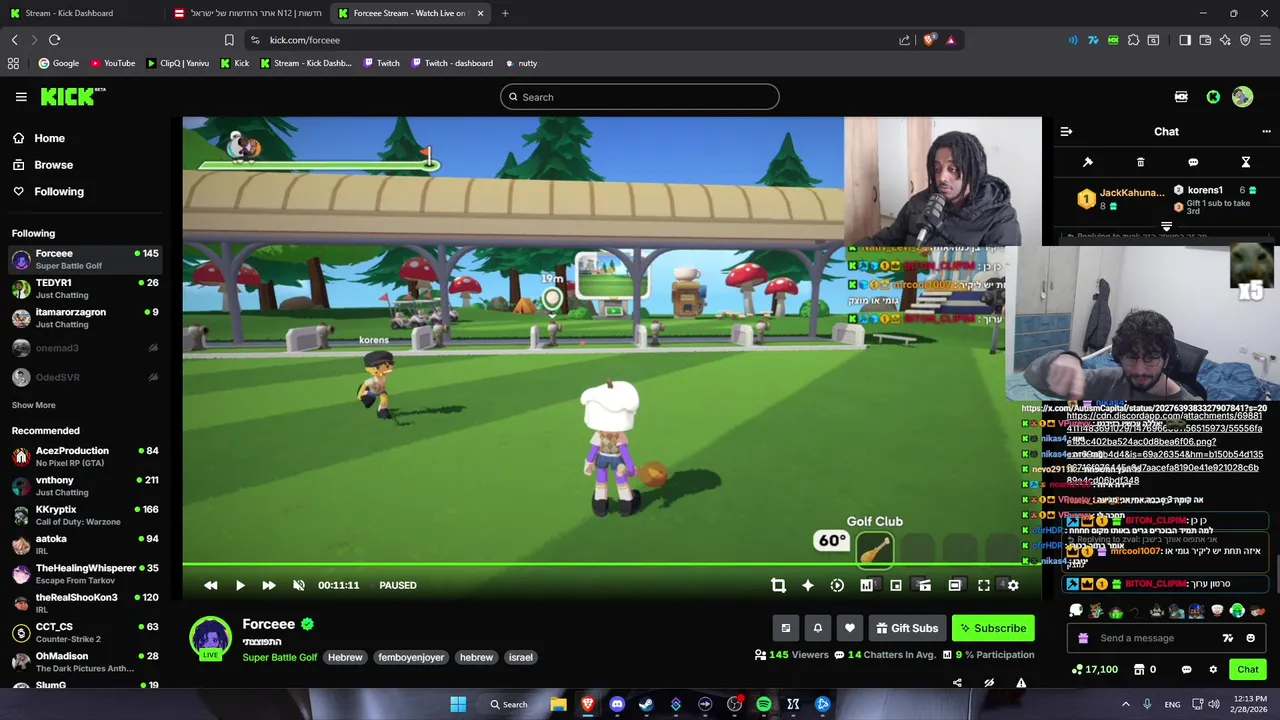Click the green Chat send button
The height and width of the screenshot is (720, 1280).
tap(1248, 669)
